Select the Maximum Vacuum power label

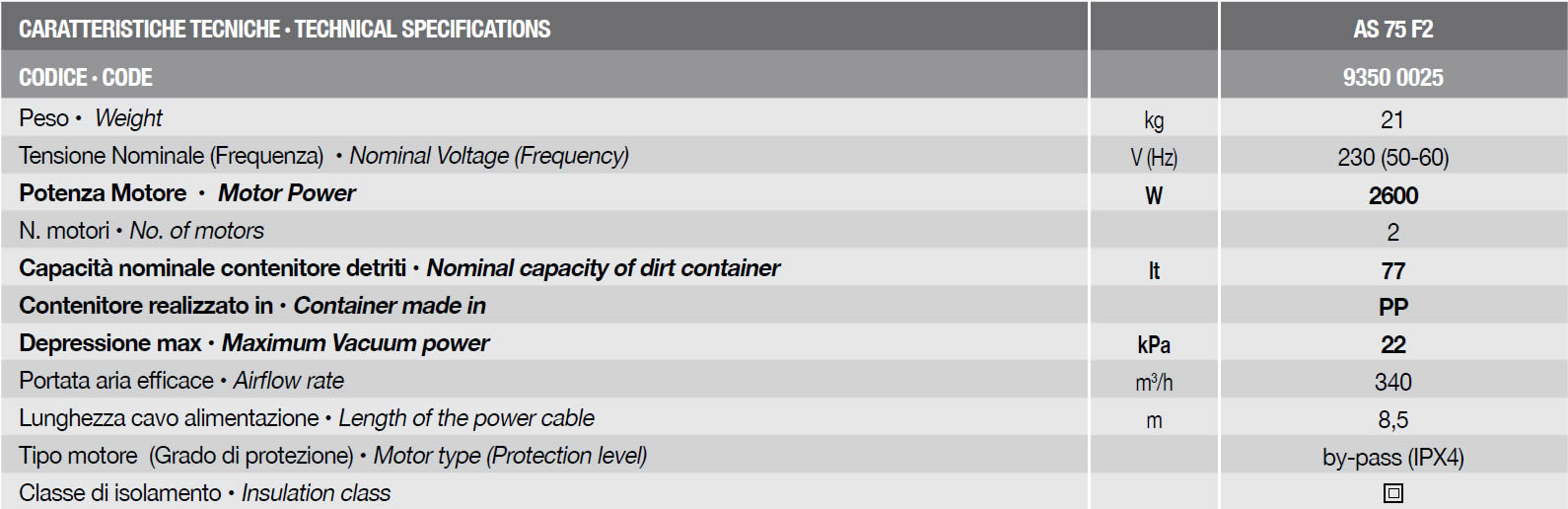(x=355, y=343)
